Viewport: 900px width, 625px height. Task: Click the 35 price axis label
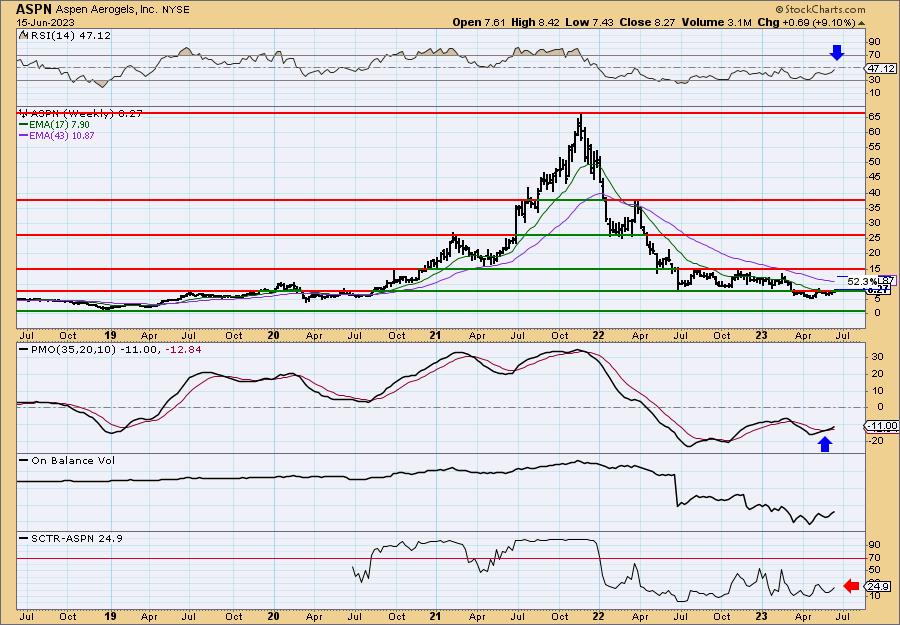874,207
